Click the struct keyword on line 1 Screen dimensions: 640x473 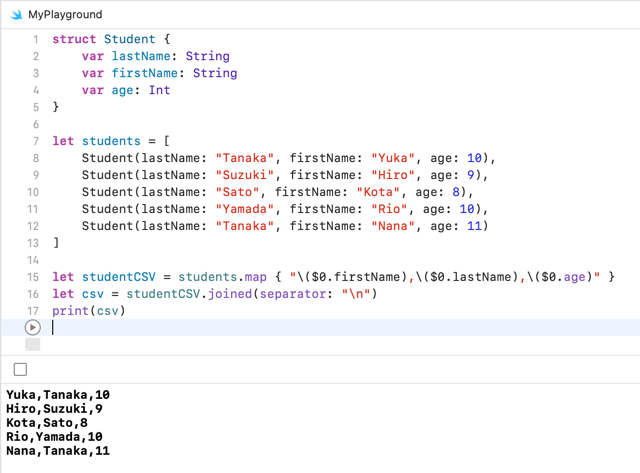(x=74, y=39)
